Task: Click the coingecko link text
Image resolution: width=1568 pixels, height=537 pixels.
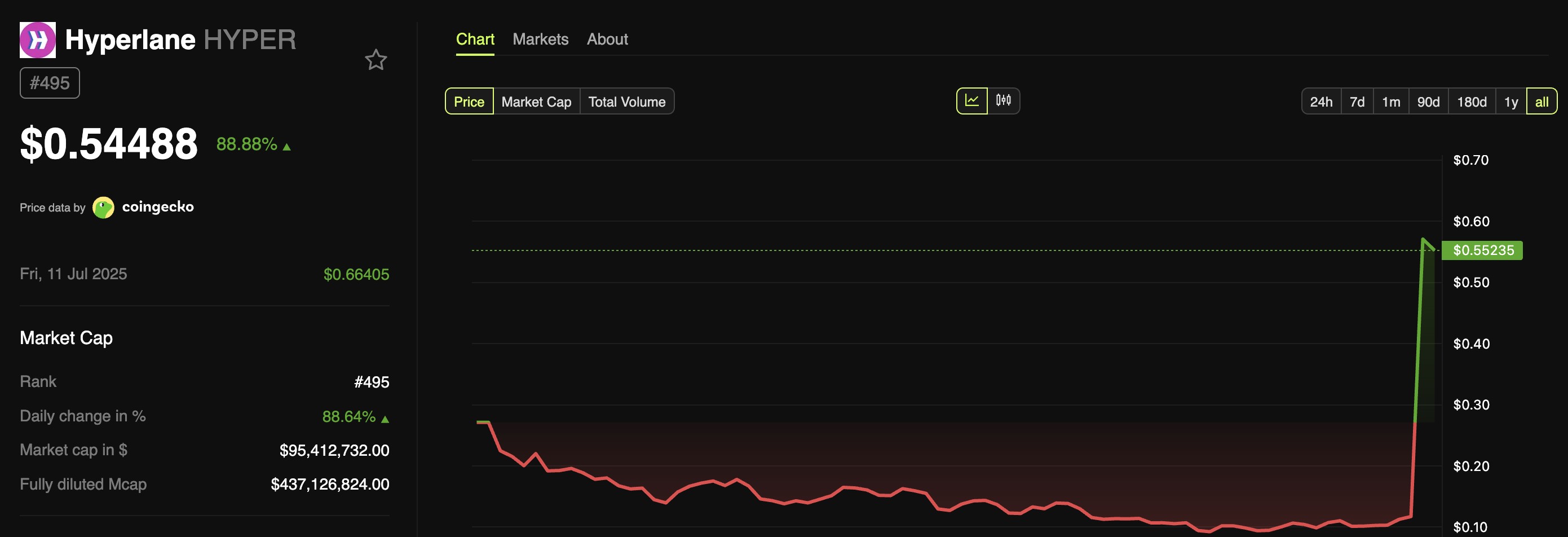Action: (x=158, y=207)
